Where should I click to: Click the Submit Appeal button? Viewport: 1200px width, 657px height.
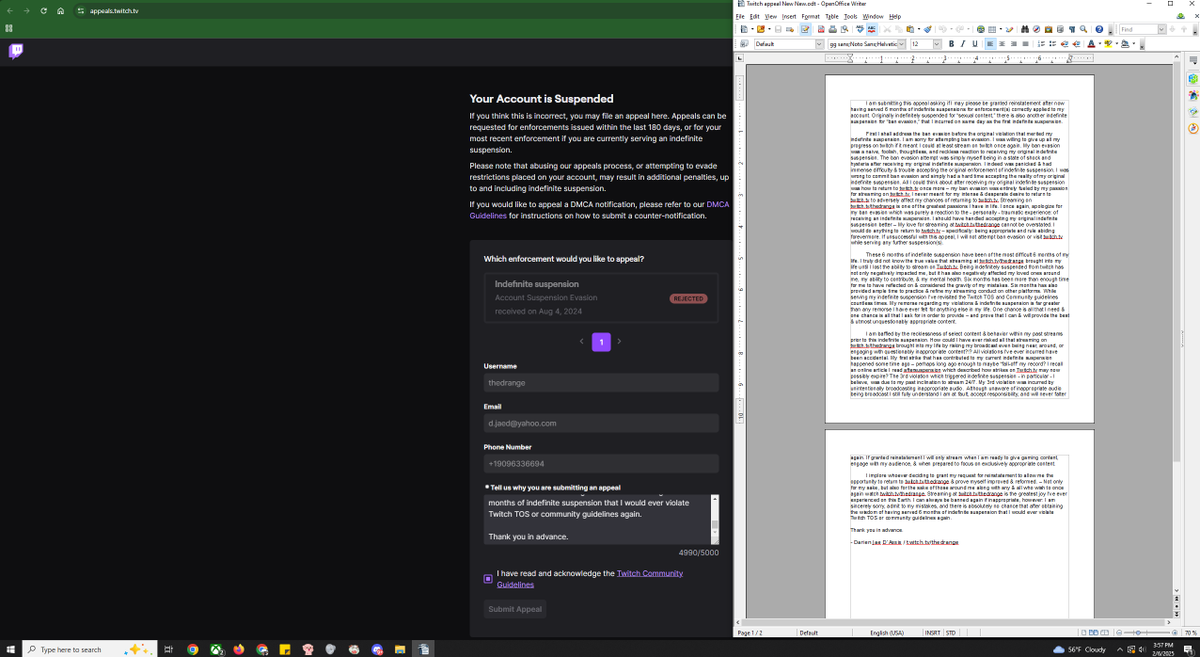[x=515, y=609]
